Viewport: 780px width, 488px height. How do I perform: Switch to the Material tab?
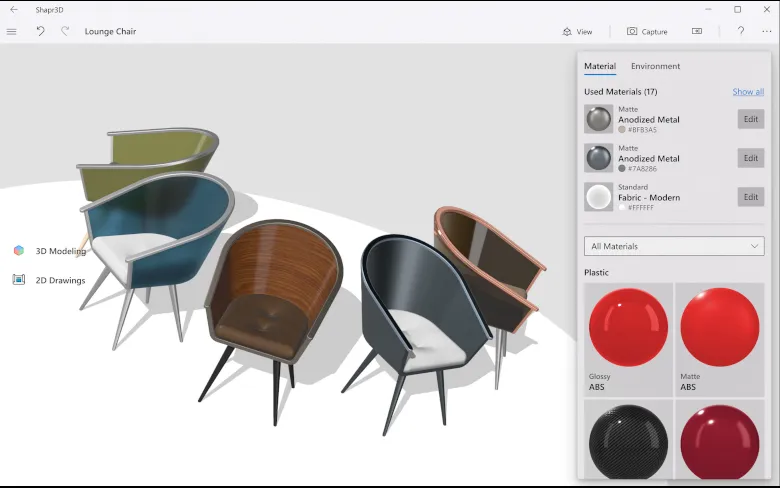(x=600, y=66)
